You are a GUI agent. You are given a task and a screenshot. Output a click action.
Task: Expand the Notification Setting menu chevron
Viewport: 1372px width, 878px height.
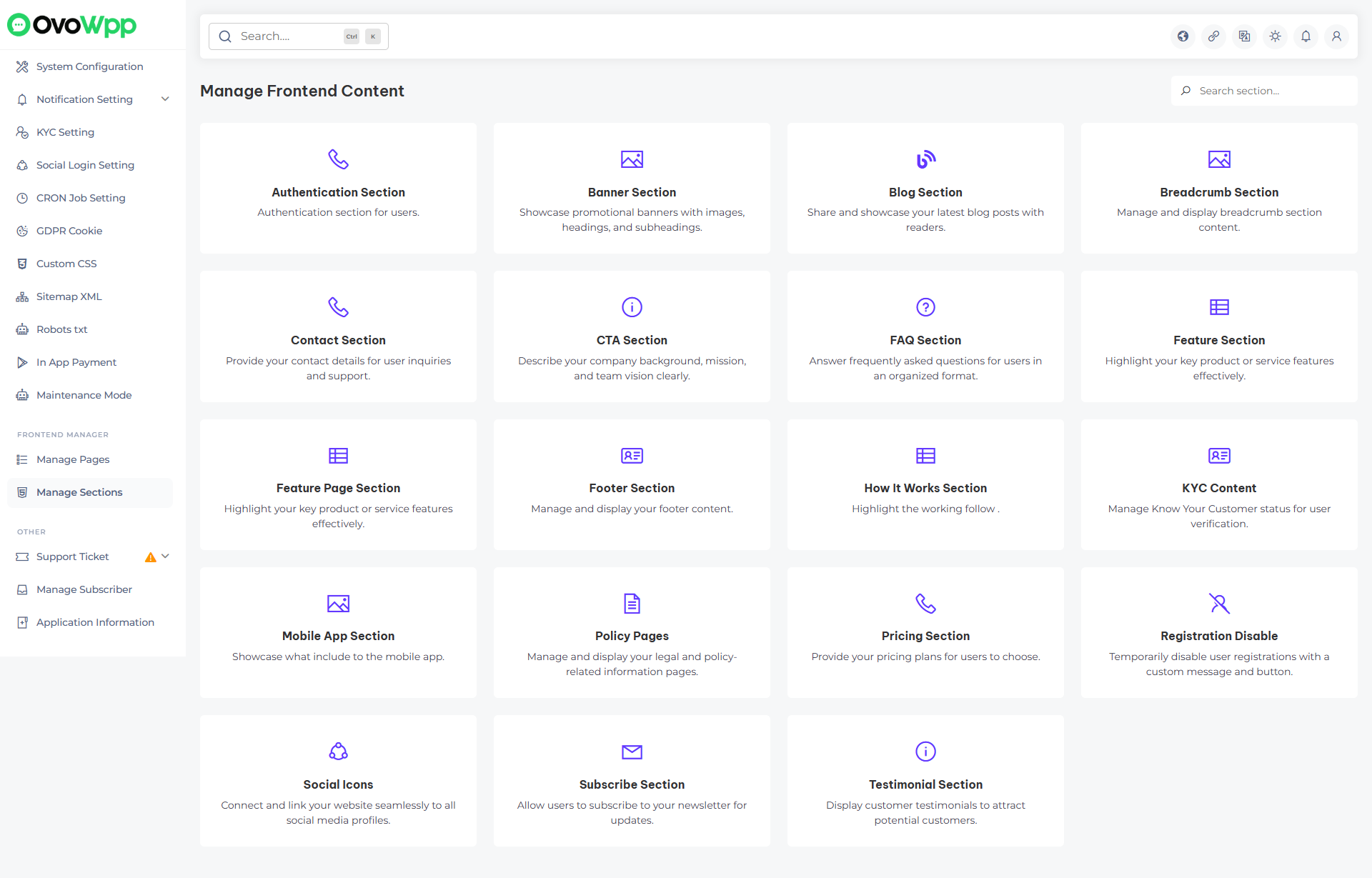165,99
